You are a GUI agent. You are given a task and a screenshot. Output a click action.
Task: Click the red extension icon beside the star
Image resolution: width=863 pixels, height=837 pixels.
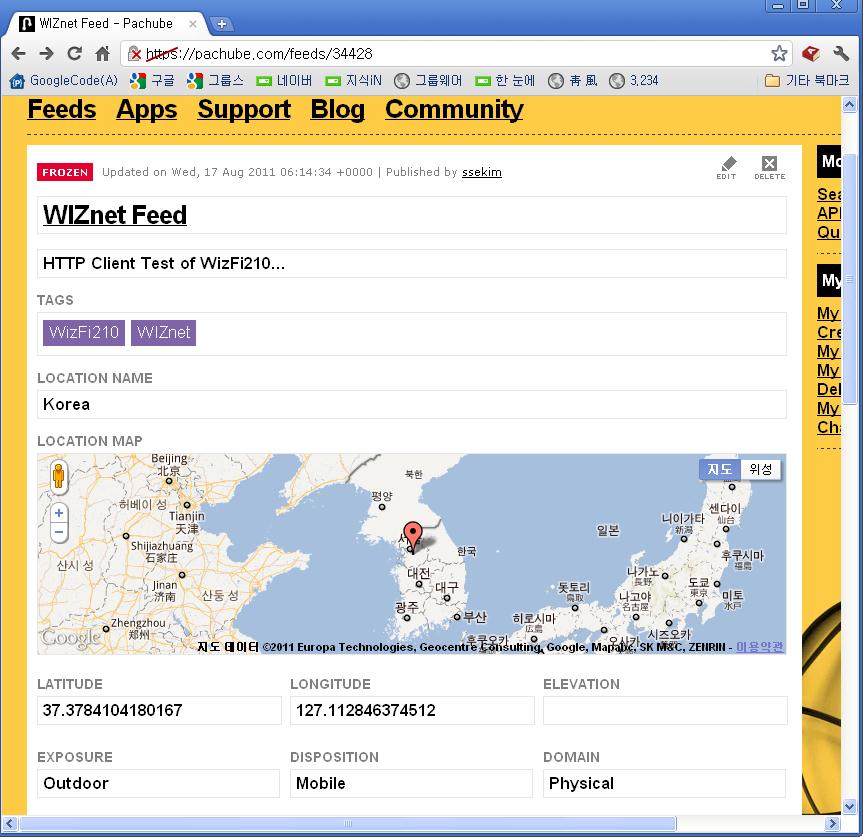810,53
